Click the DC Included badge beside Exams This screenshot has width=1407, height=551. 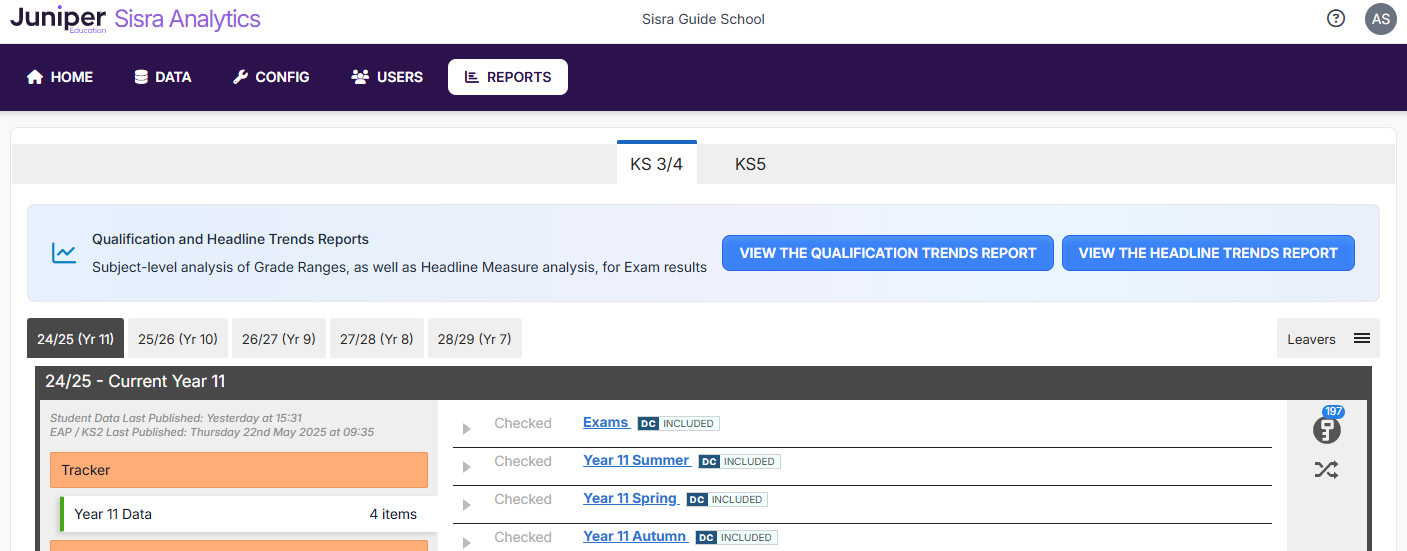(679, 424)
